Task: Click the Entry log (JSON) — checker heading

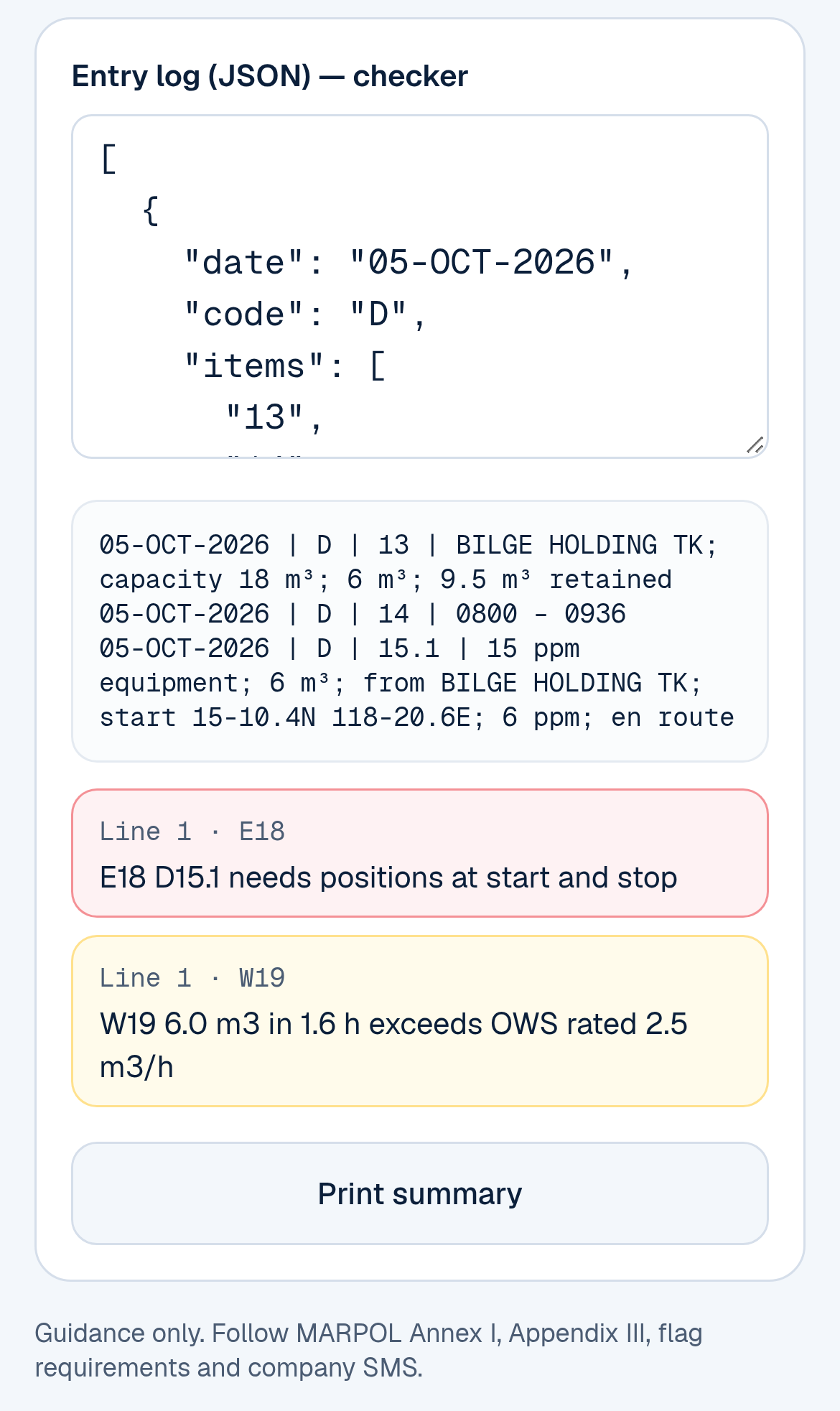Action: point(270,76)
